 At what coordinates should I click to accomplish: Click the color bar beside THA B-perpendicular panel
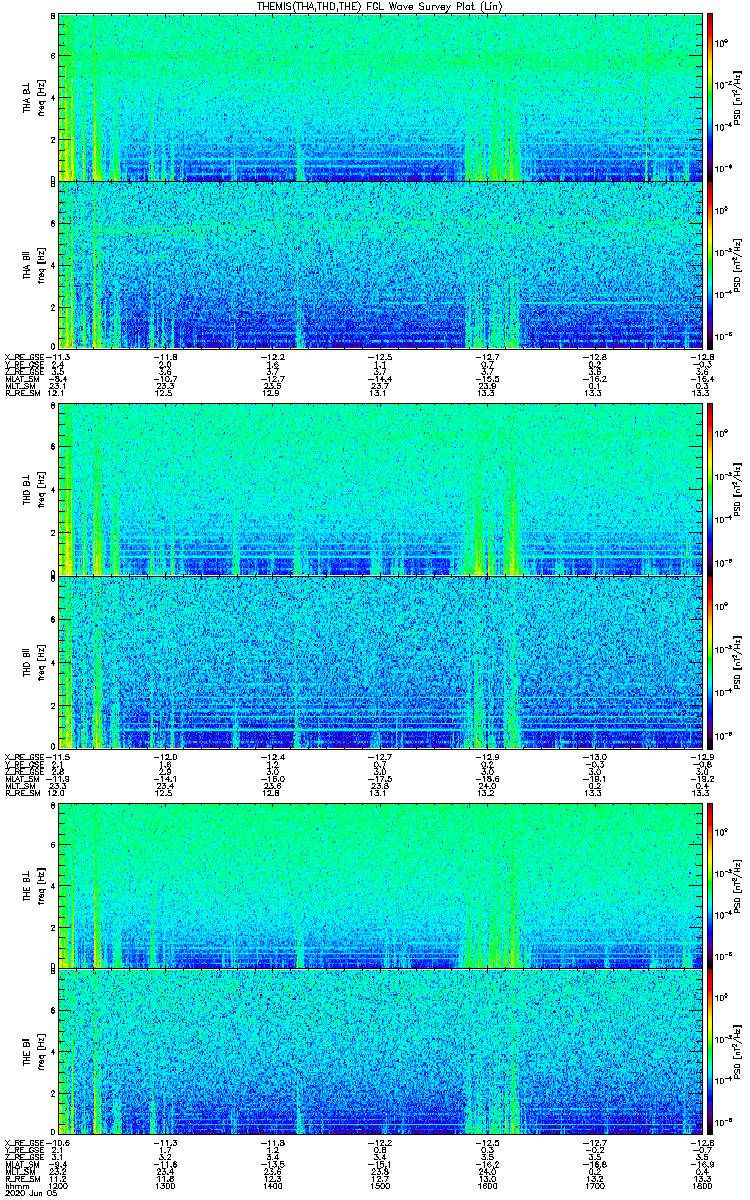tap(711, 98)
